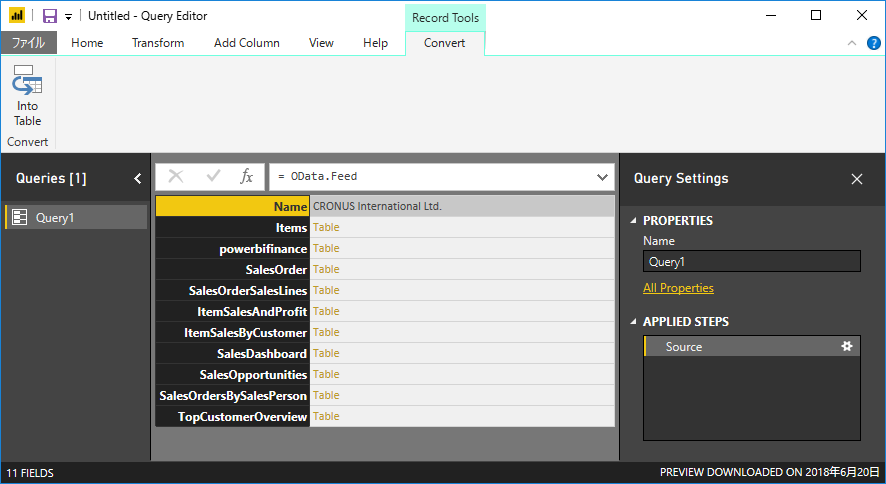
Task: Confirm formula with checkmark icon
Action: [213, 176]
